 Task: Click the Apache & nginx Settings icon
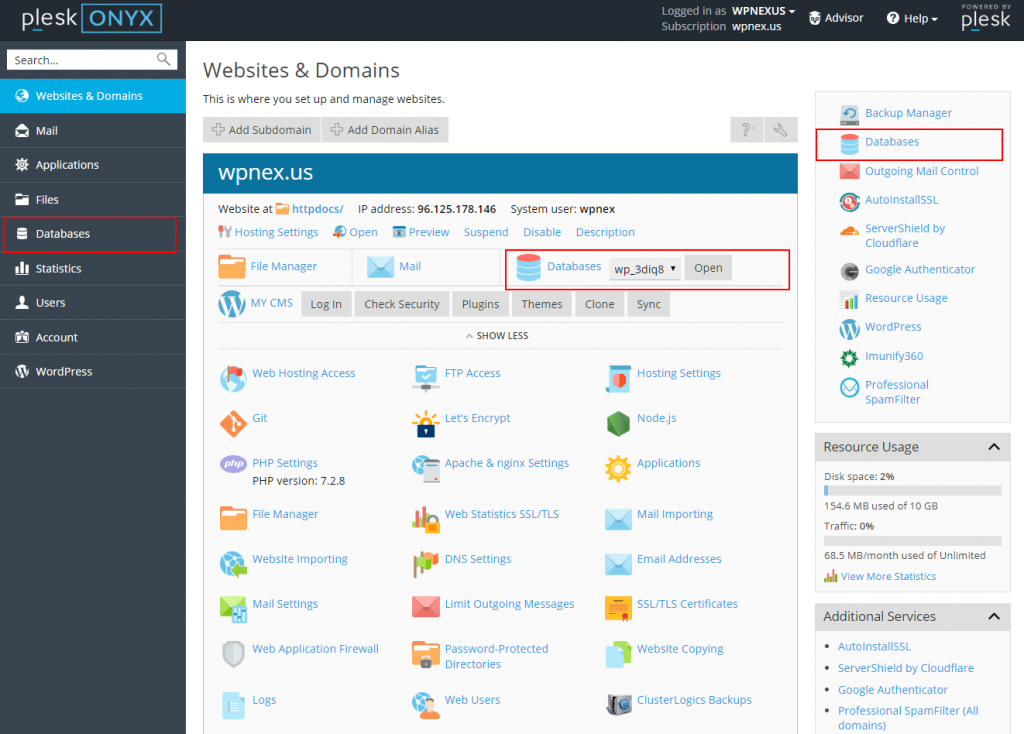pyautogui.click(x=425, y=469)
